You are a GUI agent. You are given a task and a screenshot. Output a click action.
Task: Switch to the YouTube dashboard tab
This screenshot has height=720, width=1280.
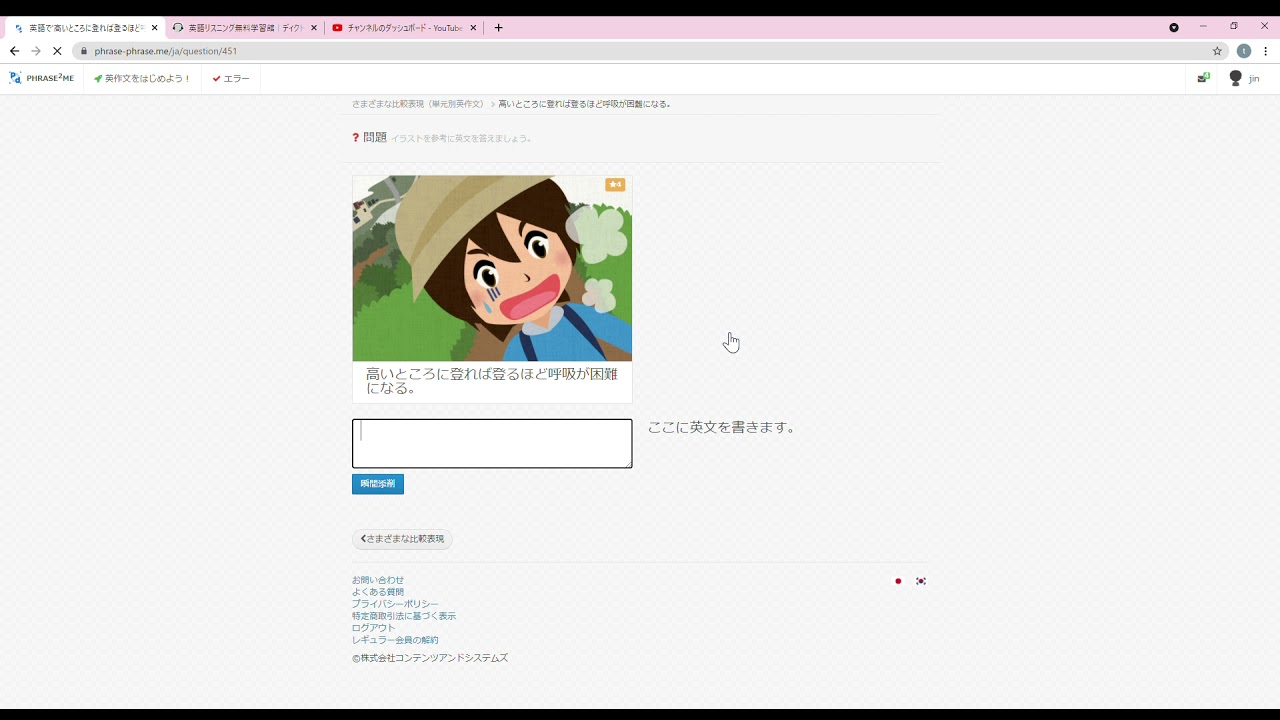pyautogui.click(x=405, y=28)
